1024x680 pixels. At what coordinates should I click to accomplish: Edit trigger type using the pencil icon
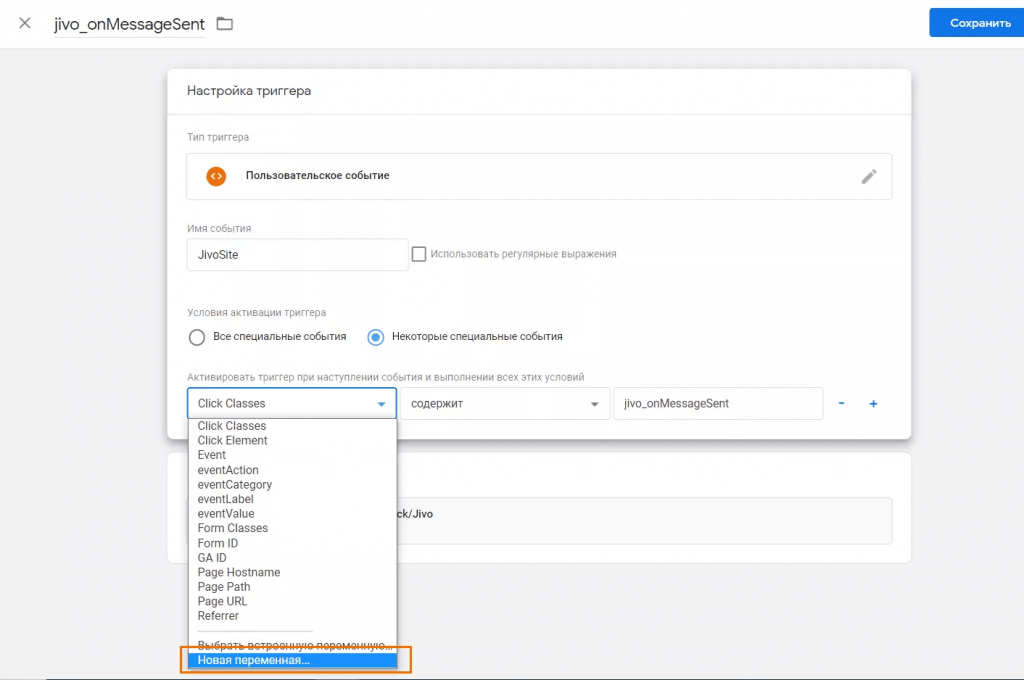coord(868,176)
